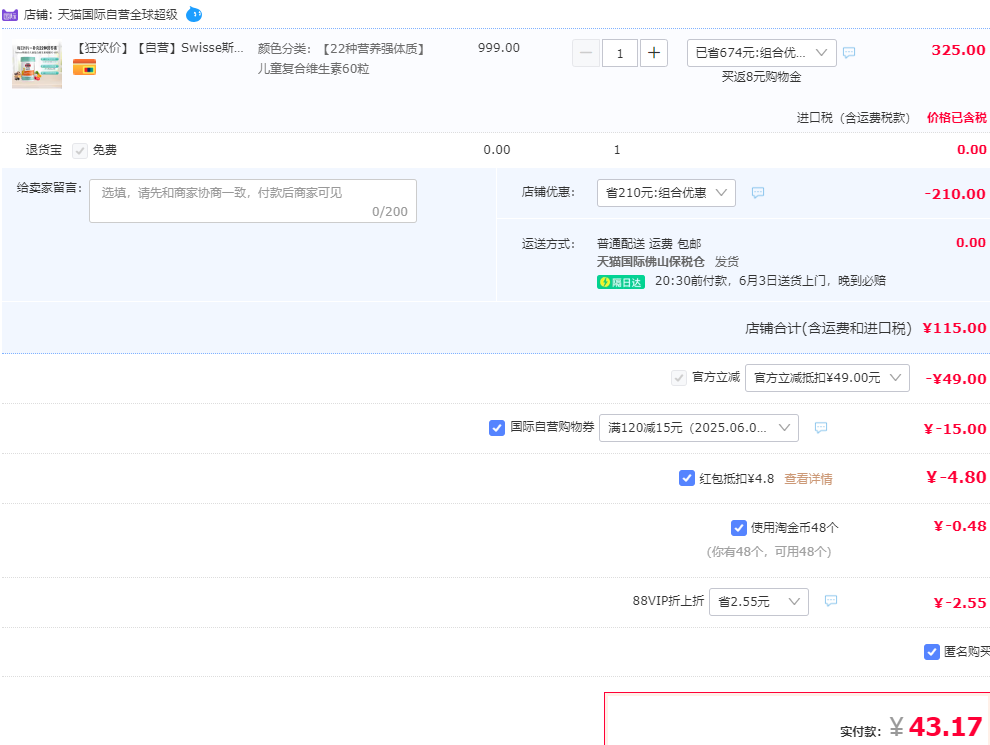
Task: Click the ¥-0.48 Taojinbi deduction amount
Action: 960,527
